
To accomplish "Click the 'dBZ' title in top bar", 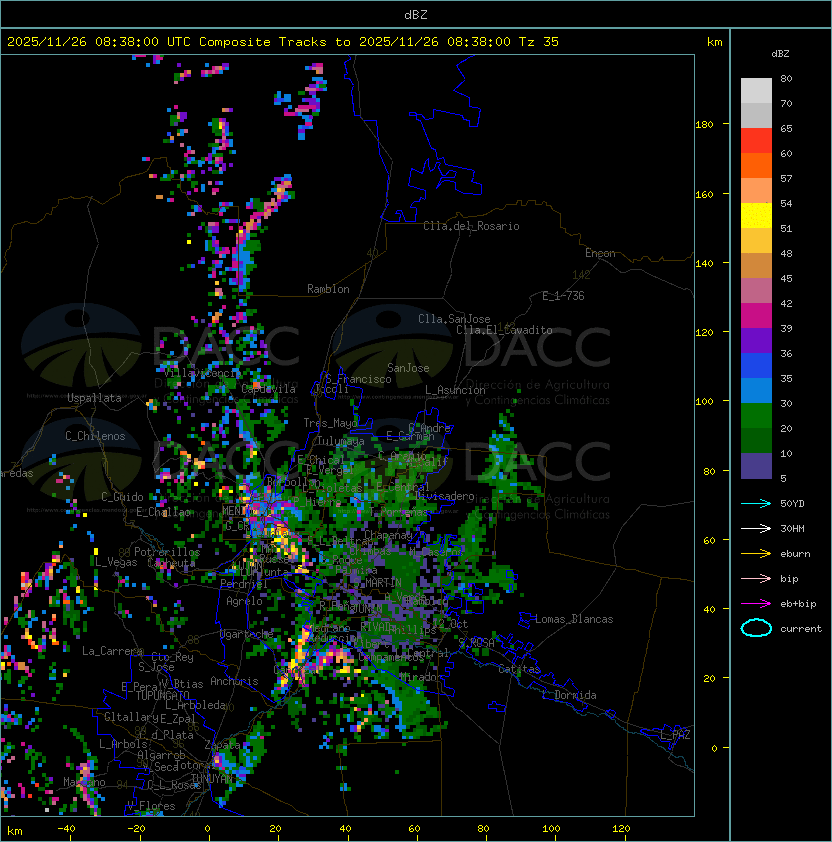I will coord(416,15).
